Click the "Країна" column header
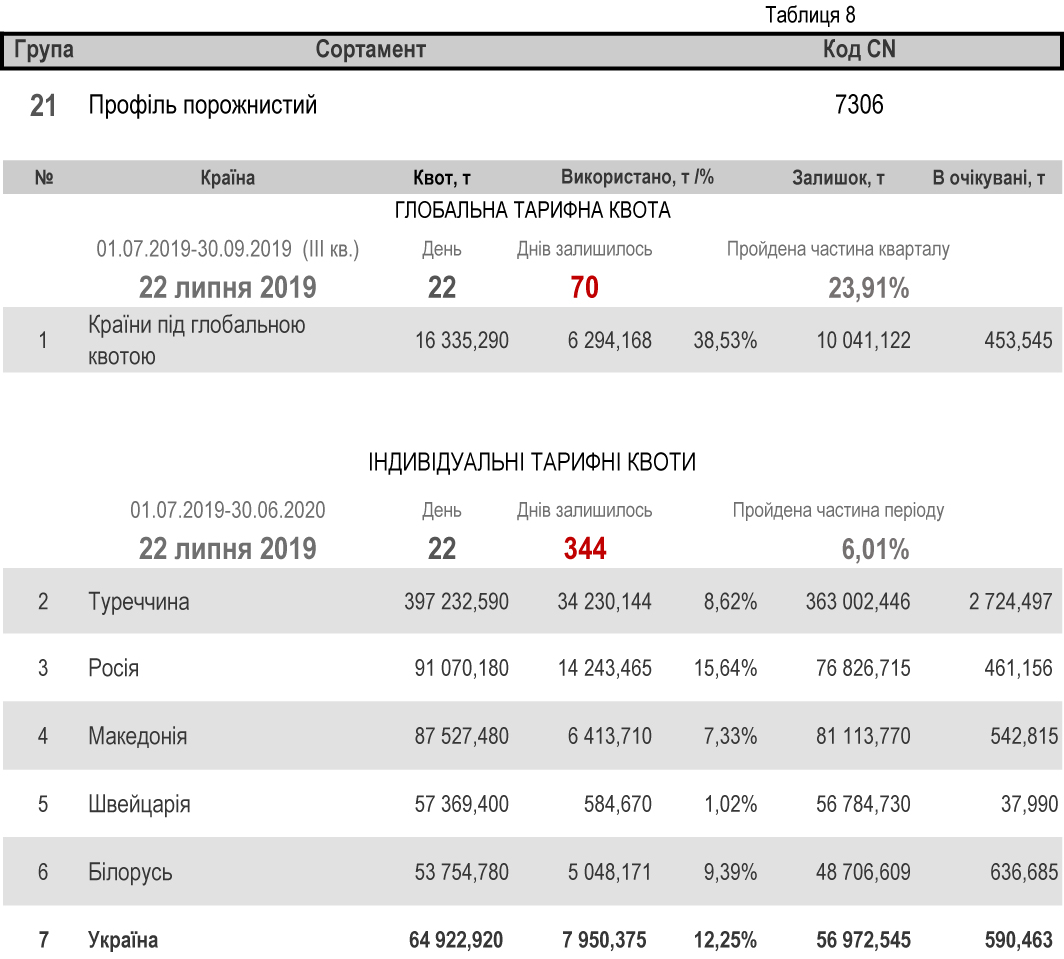This screenshot has width=1064, height=959. (x=227, y=178)
